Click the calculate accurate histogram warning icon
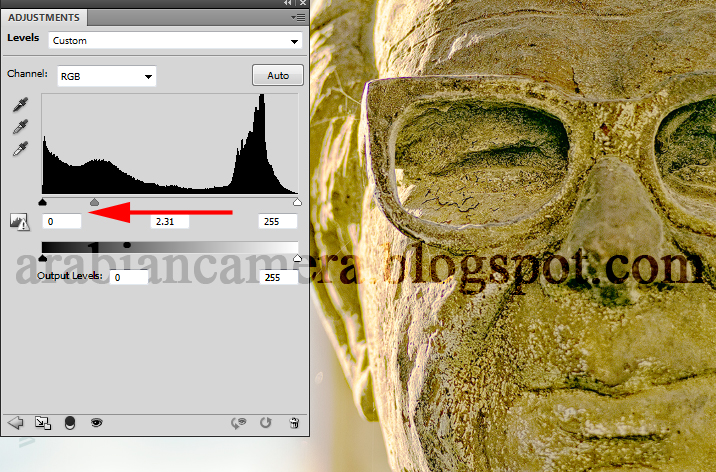The width and height of the screenshot is (716, 472). 20,221
